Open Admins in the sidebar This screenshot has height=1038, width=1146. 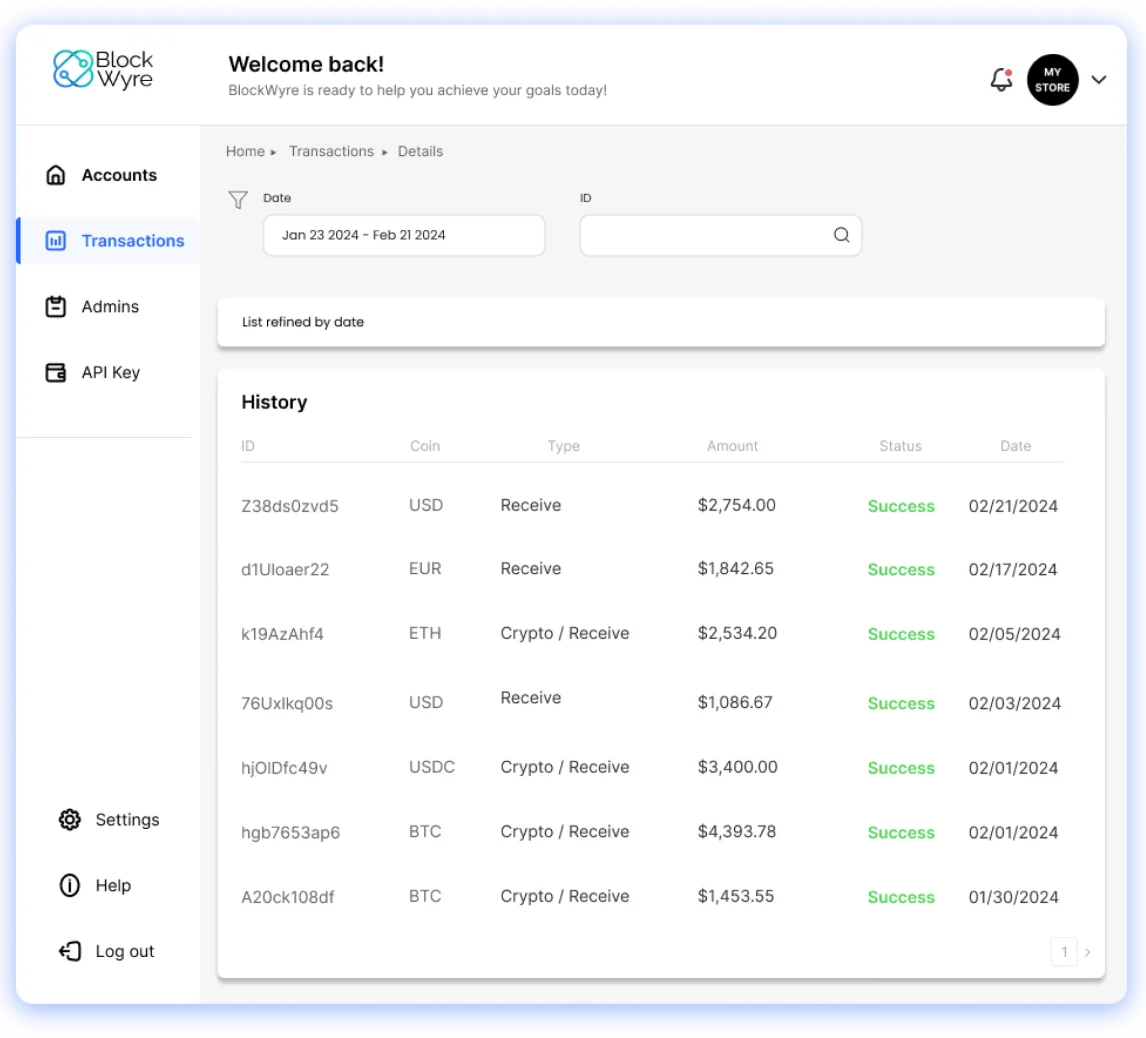pyautogui.click(x=110, y=306)
